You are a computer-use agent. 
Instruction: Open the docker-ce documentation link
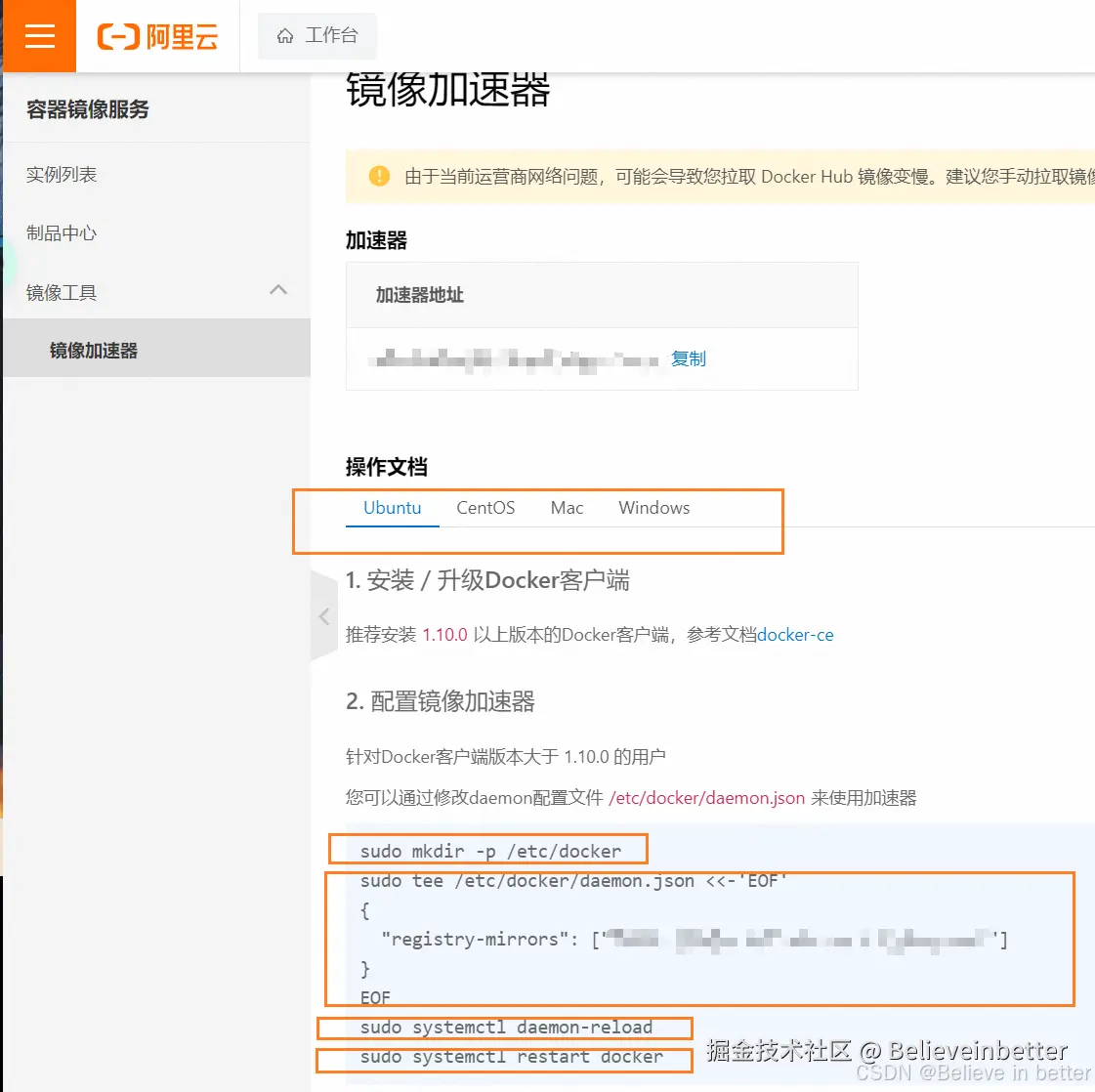coord(795,635)
